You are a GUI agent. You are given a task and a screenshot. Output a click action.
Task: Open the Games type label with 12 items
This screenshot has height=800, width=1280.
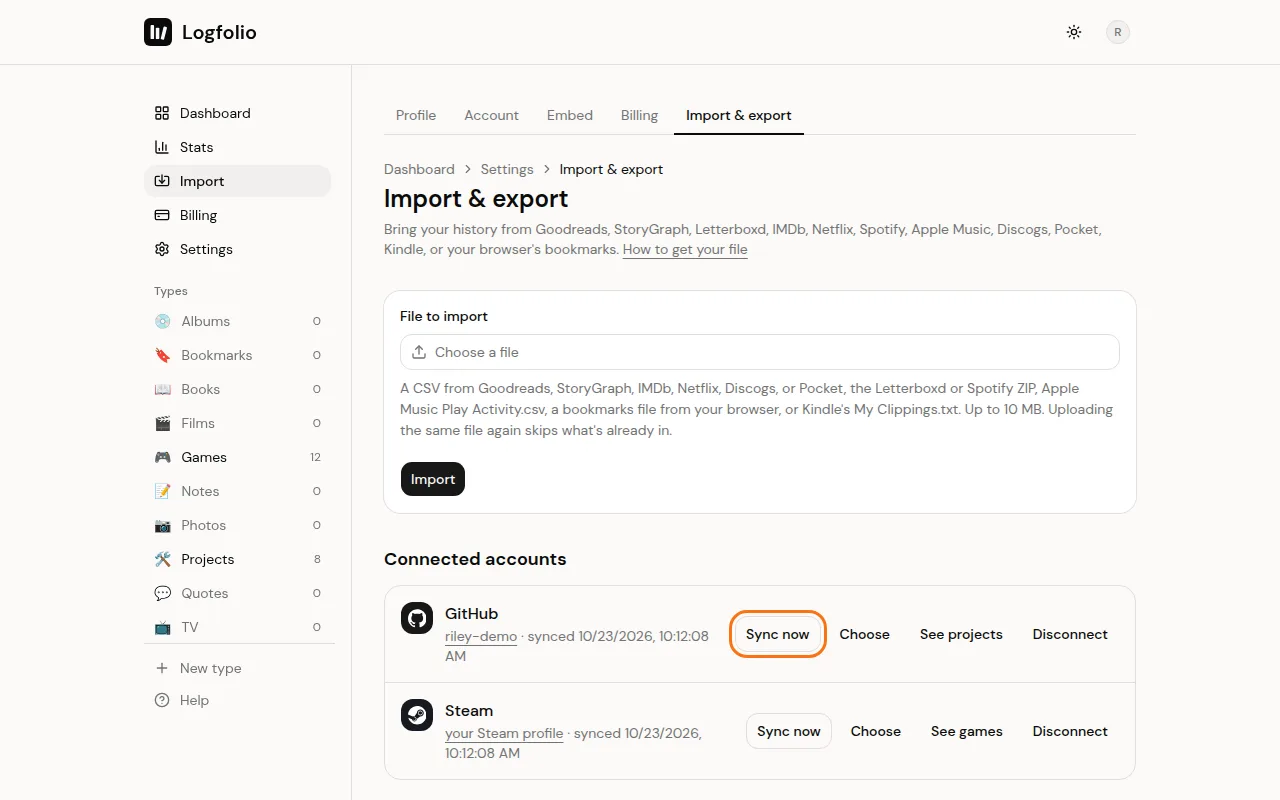click(x=204, y=457)
